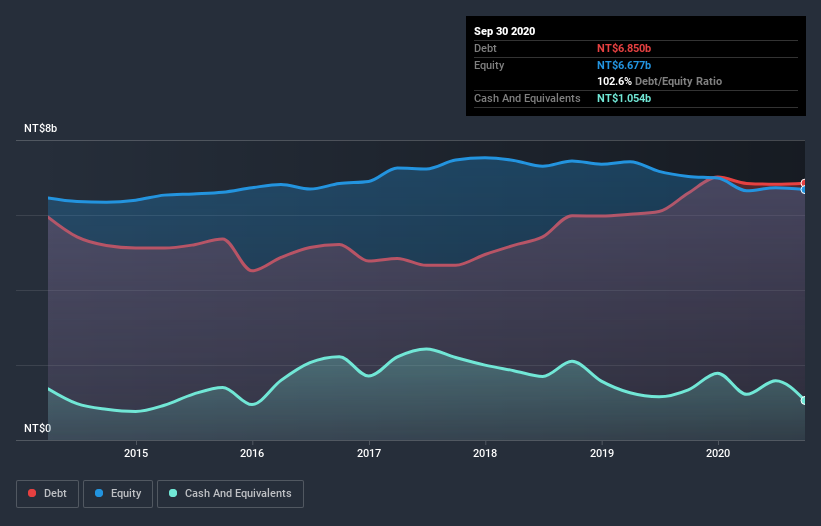Toggle the Debt legend button

click(47, 494)
